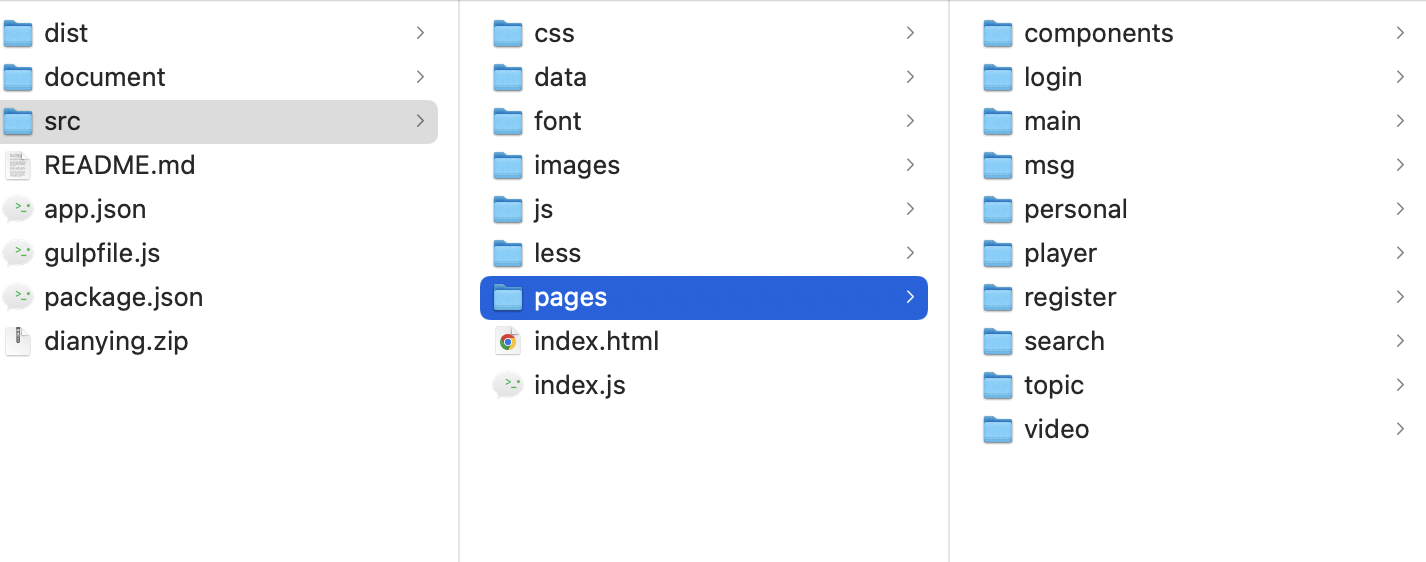Select the app.json file icon
The image size is (1426, 562).
click(x=18, y=209)
